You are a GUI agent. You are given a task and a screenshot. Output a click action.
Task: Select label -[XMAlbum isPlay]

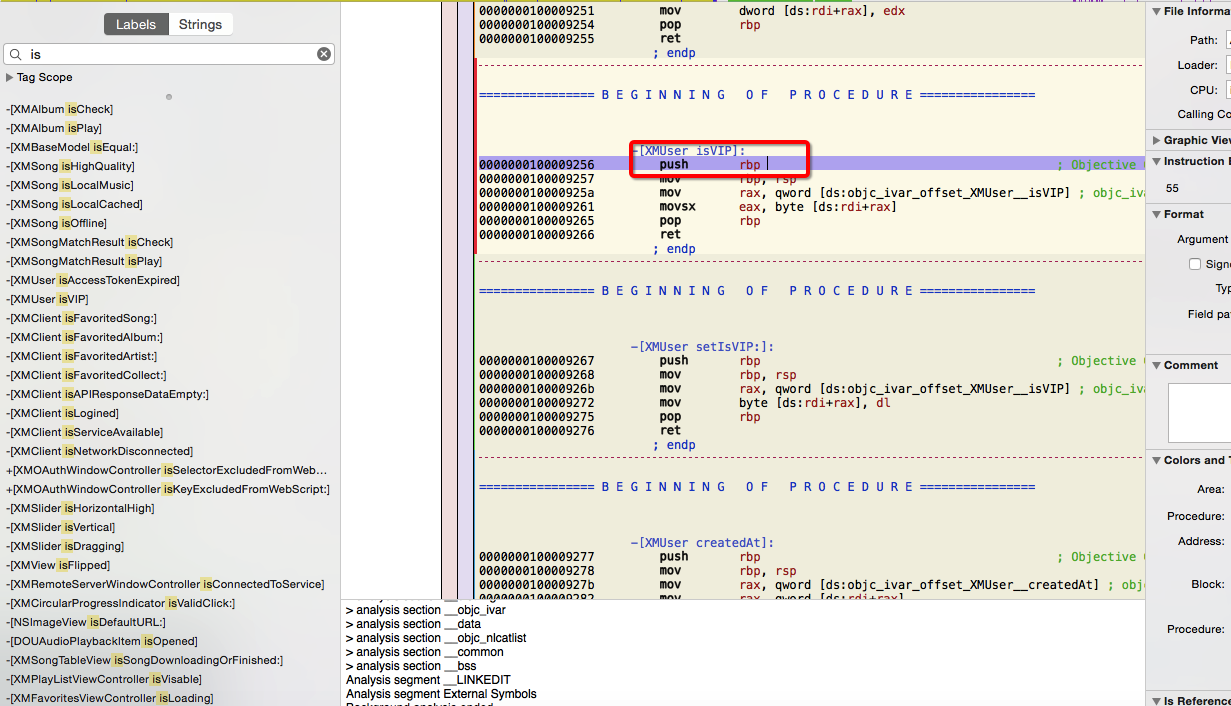(x=54, y=128)
